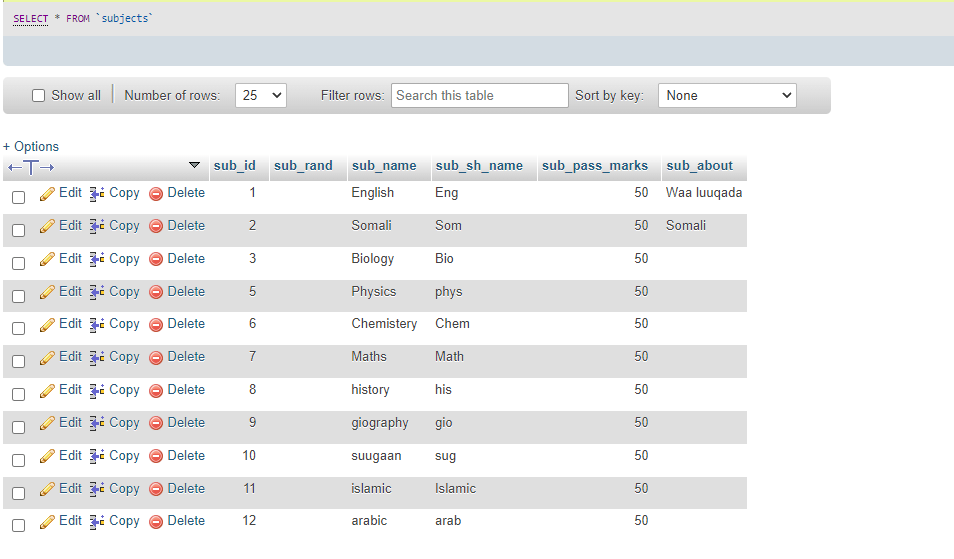Click the SELECT keyword link in query
Image resolution: width=954 pixels, height=559 pixels.
click(30, 18)
